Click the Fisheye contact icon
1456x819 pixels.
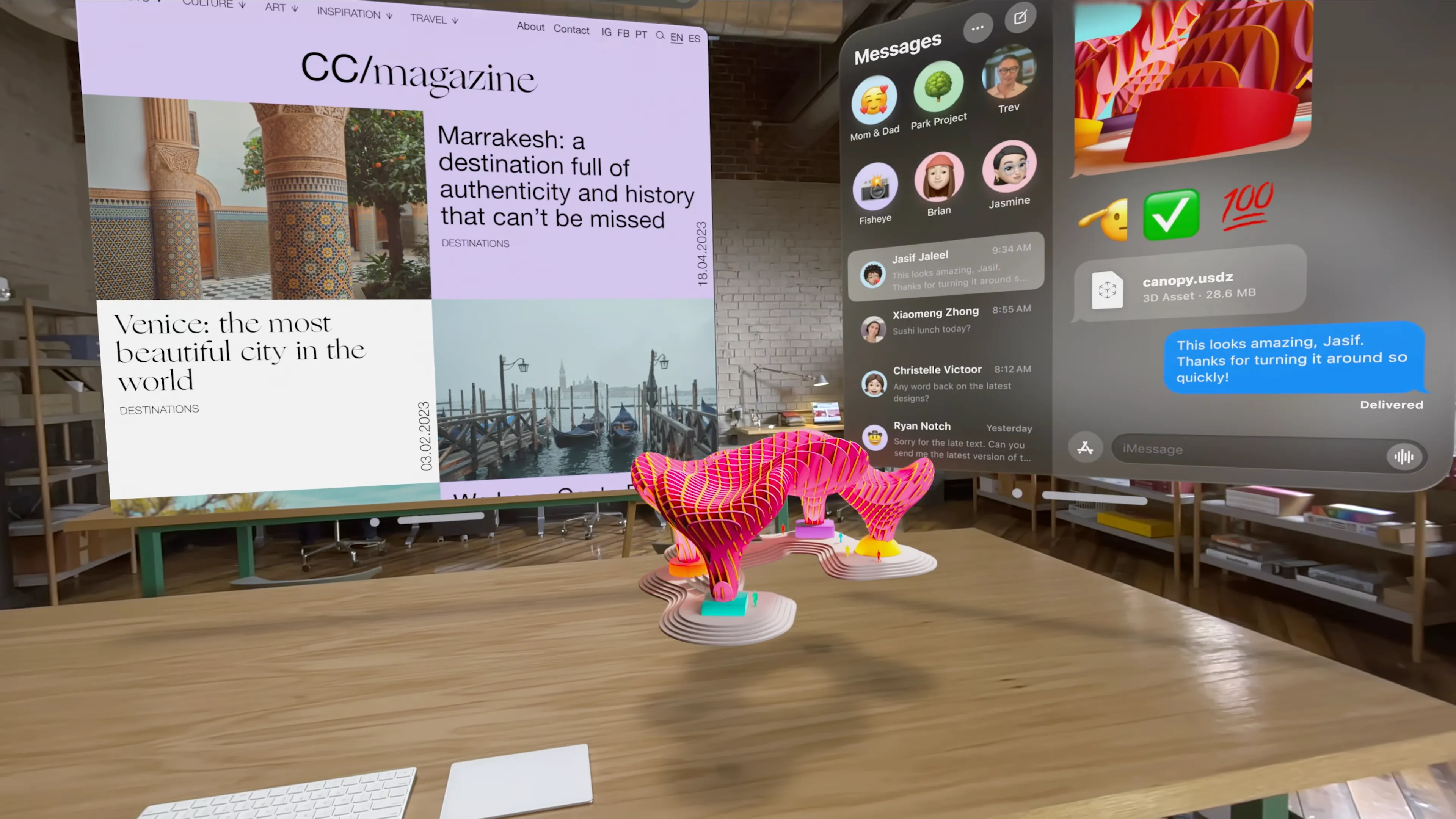click(876, 180)
